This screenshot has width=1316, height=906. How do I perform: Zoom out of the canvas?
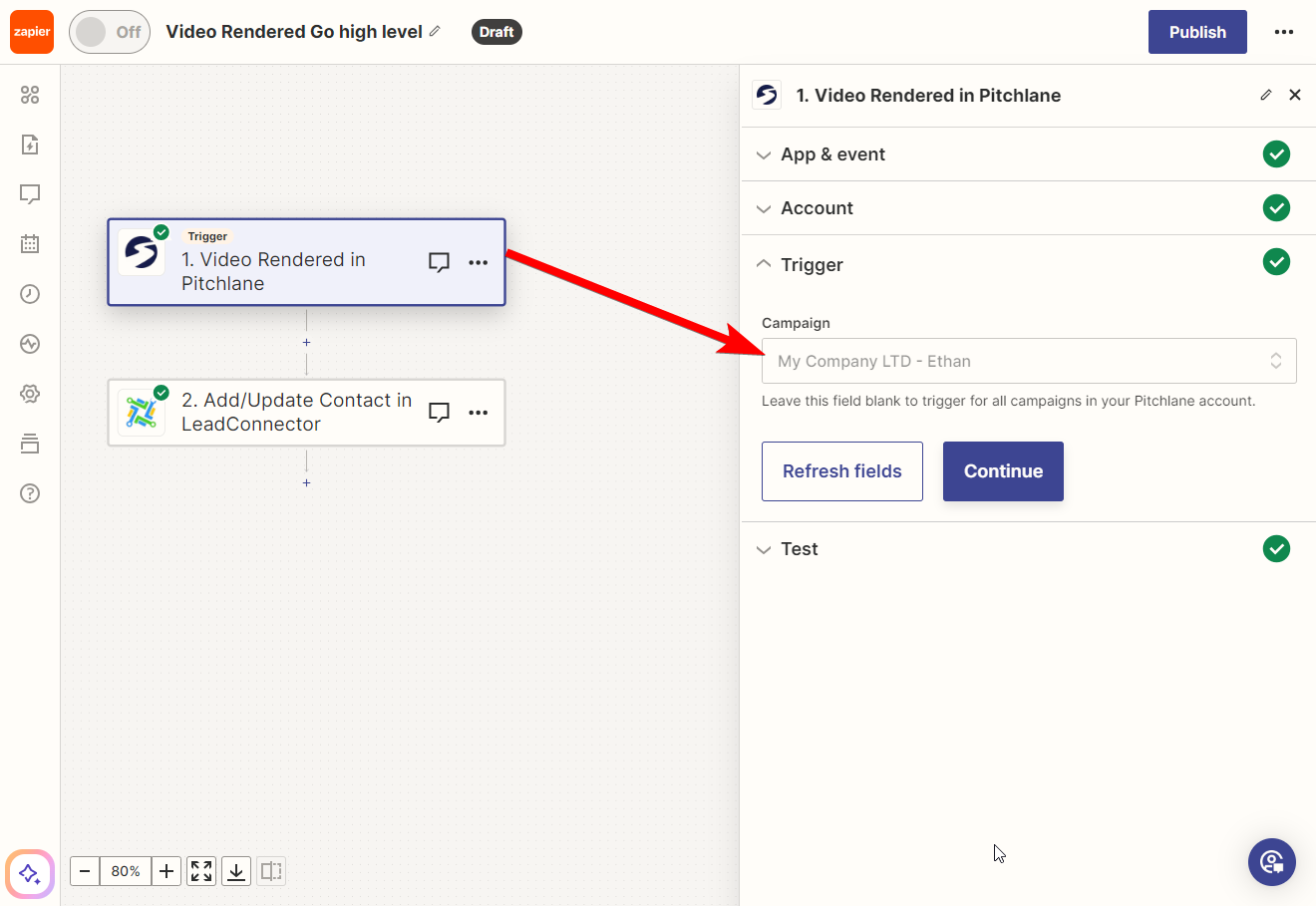[x=85, y=871]
